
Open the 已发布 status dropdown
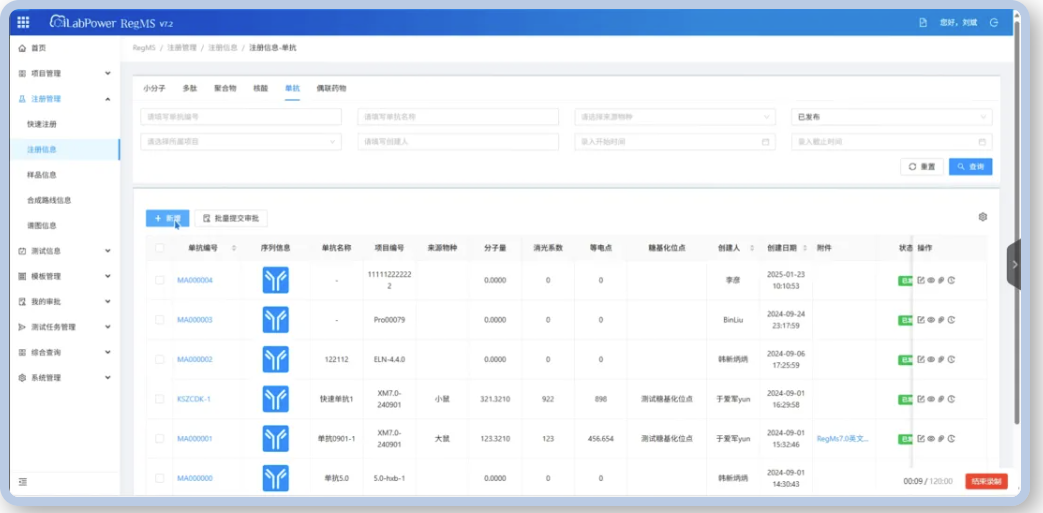coord(891,117)
